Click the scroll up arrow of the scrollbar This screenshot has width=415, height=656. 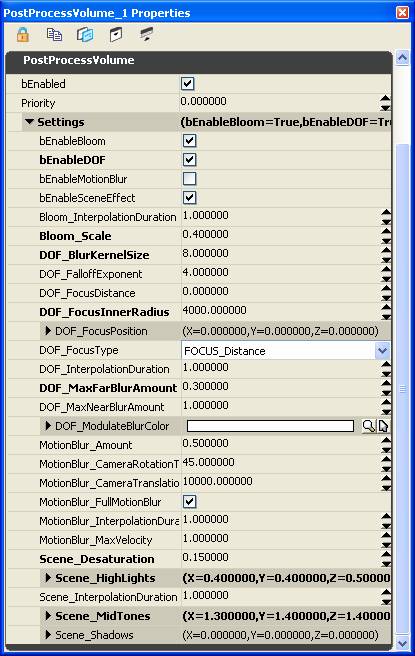(402, 58)
